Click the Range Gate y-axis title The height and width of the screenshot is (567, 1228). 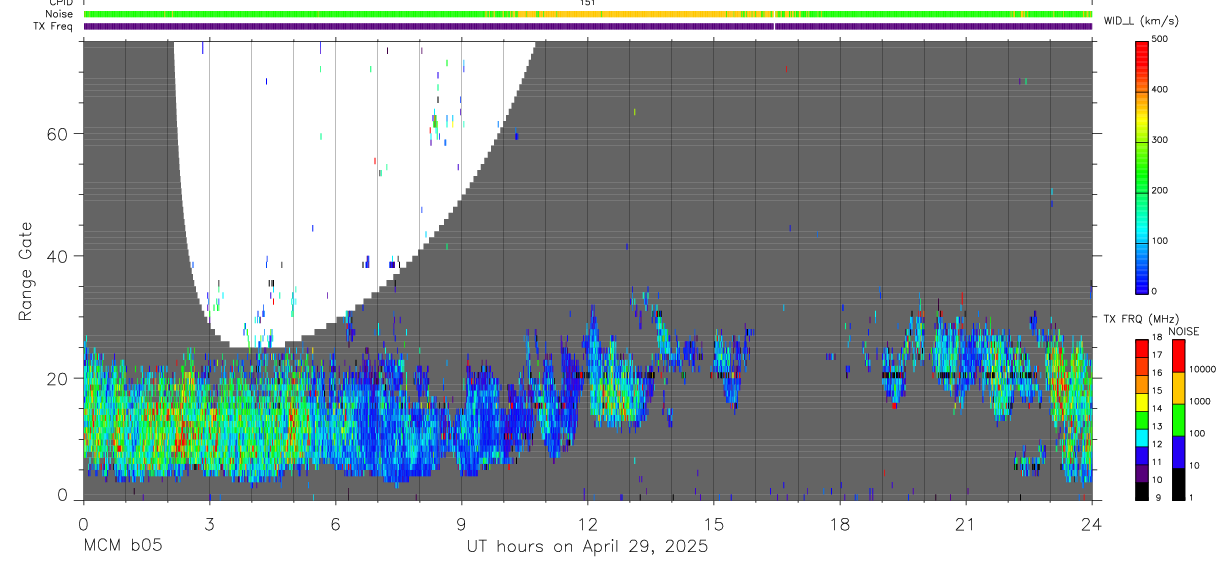point(25,269)
